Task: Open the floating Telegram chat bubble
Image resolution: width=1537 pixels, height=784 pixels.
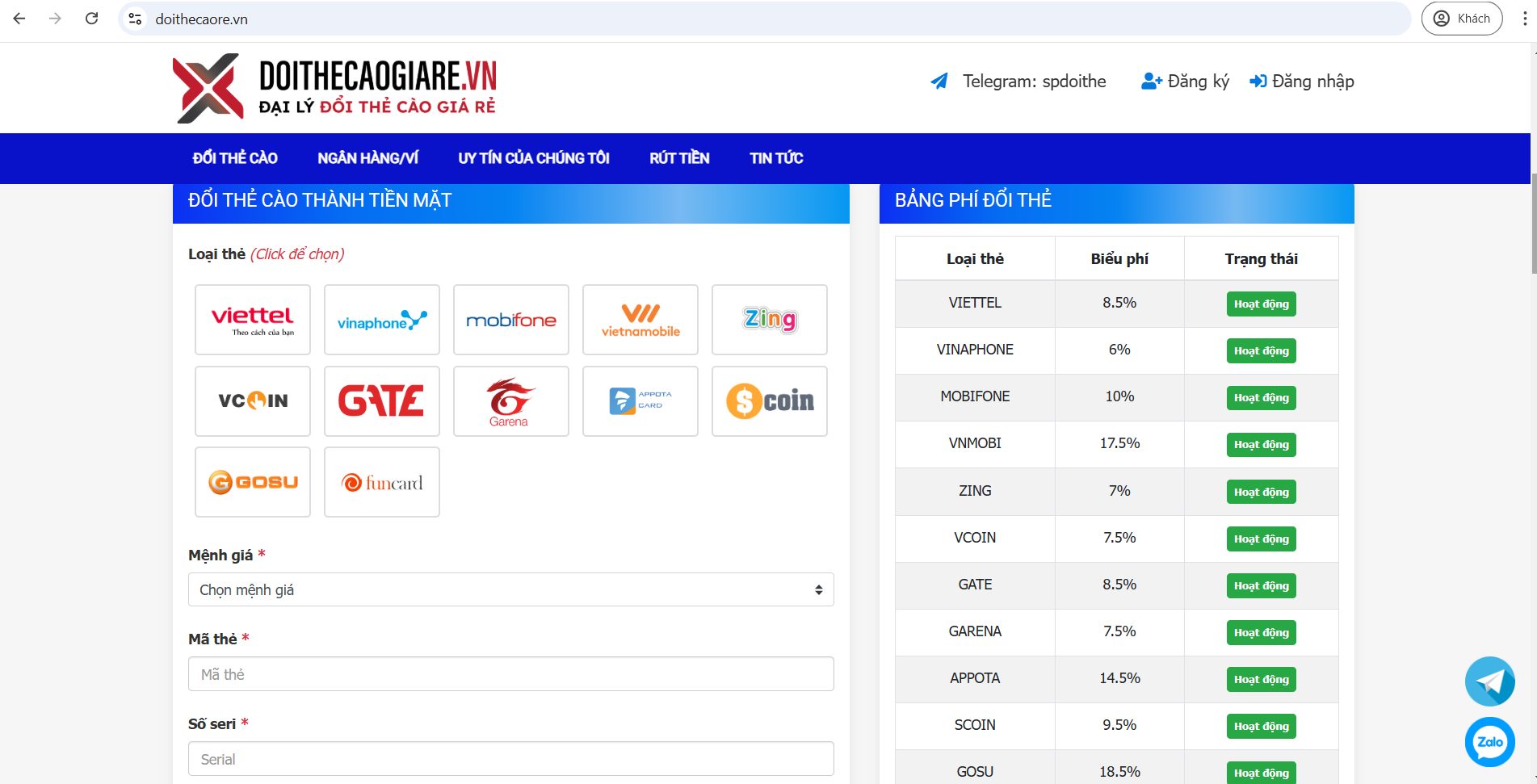Action: (1490, 681)
